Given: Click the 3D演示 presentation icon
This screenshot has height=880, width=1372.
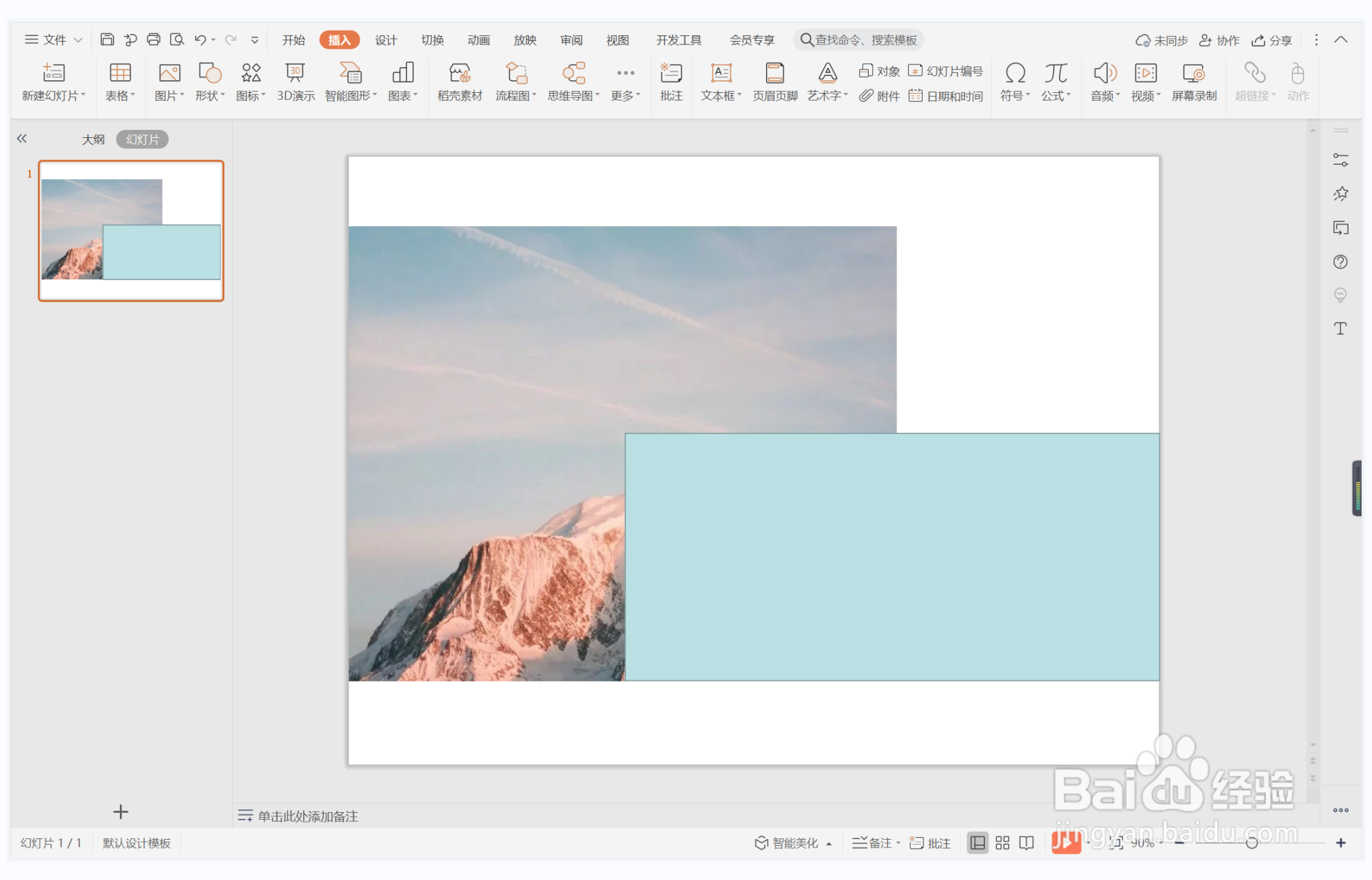Looking at the screenshot, I should click(295, 81).
